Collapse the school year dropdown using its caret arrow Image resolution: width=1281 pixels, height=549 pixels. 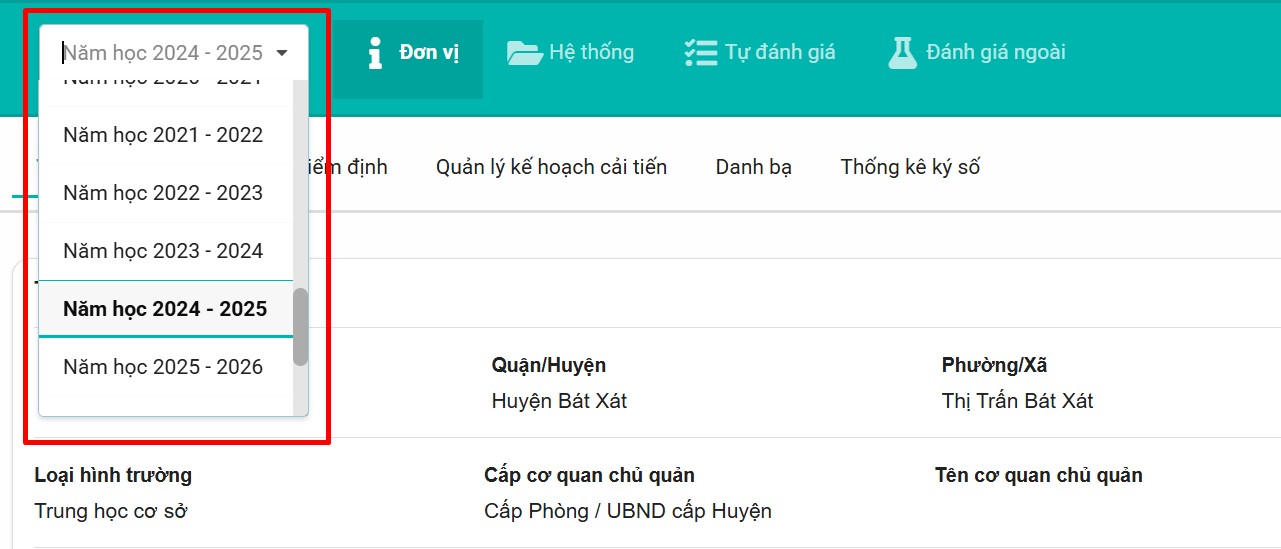[282, 53]
